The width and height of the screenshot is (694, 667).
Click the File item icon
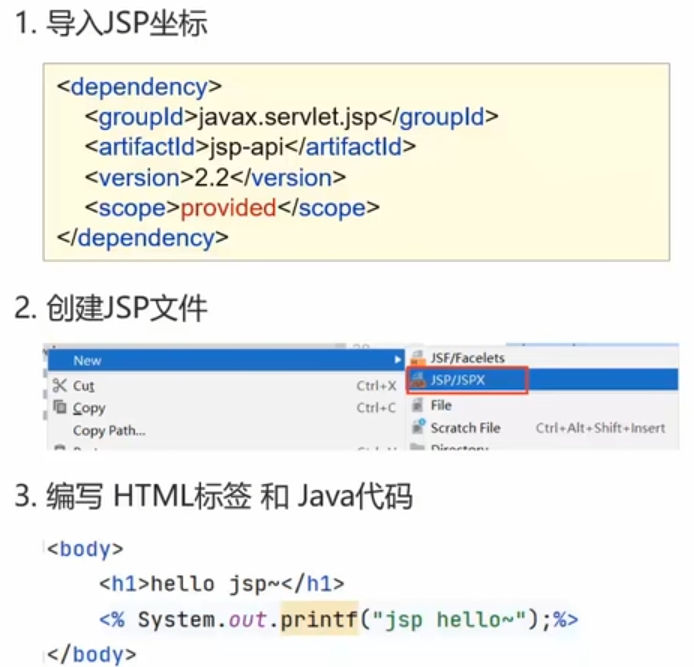click(417, 405)
